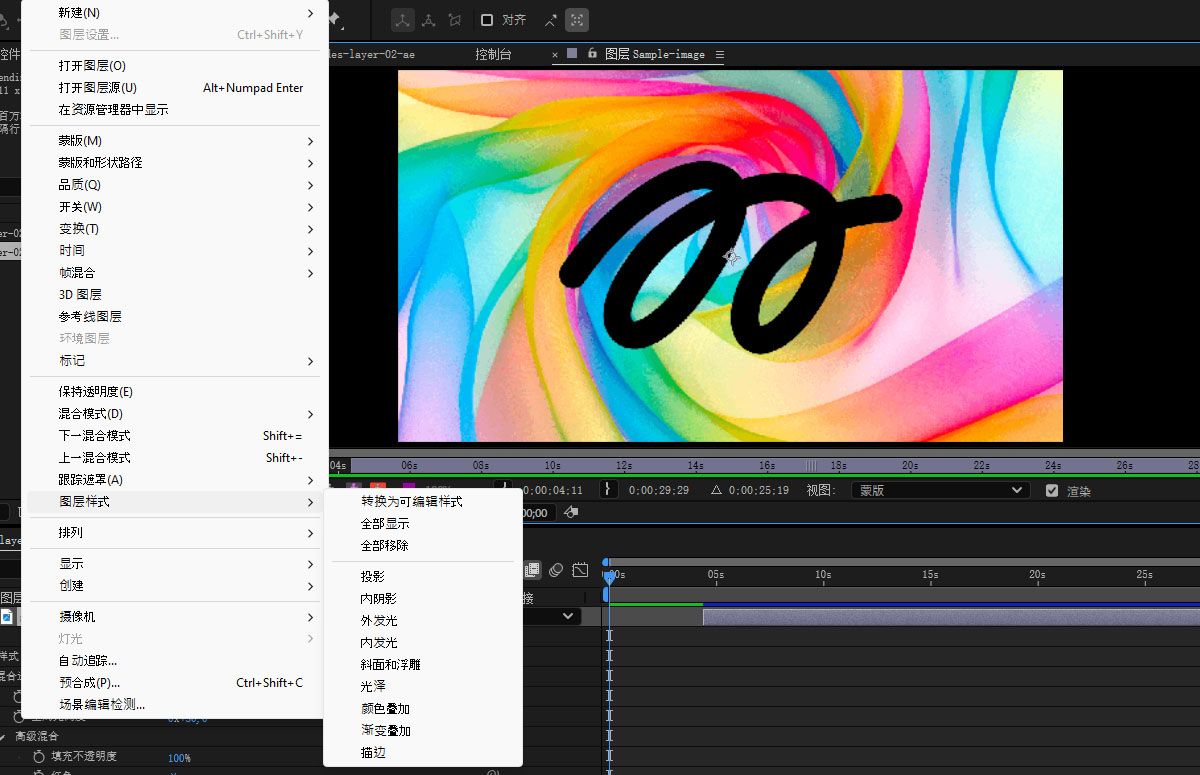1200x775 pixels.
Task: Collapse the 高级混合 property group
Action: (4, 736)
